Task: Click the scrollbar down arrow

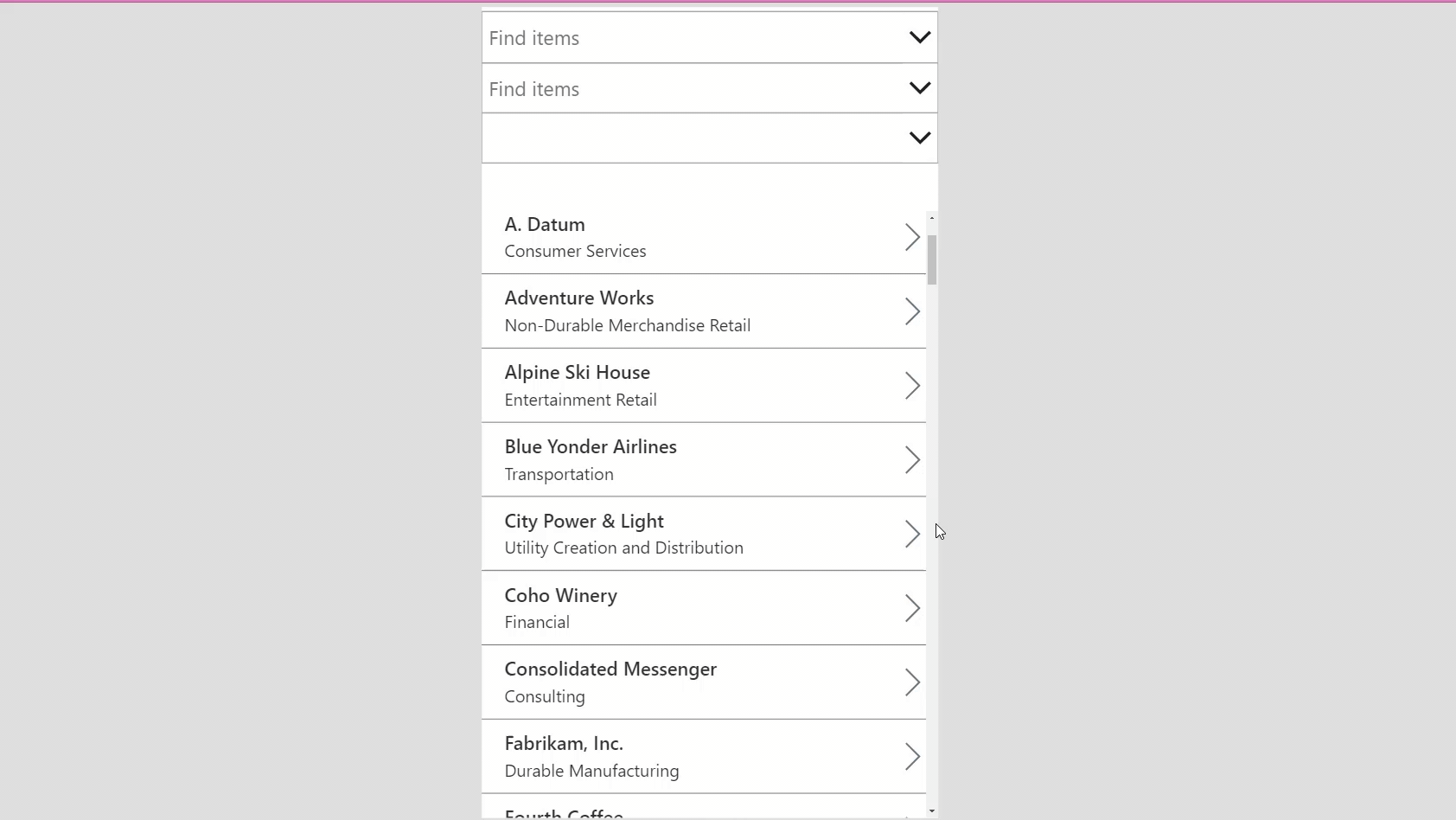Action: 932,811
